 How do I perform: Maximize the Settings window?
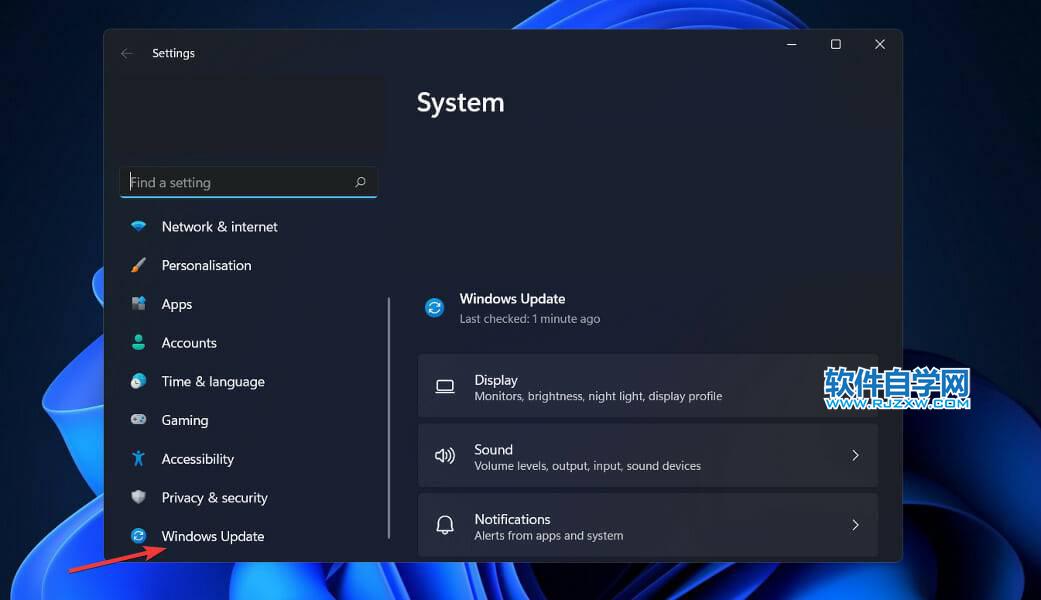(x=836, y=44)
